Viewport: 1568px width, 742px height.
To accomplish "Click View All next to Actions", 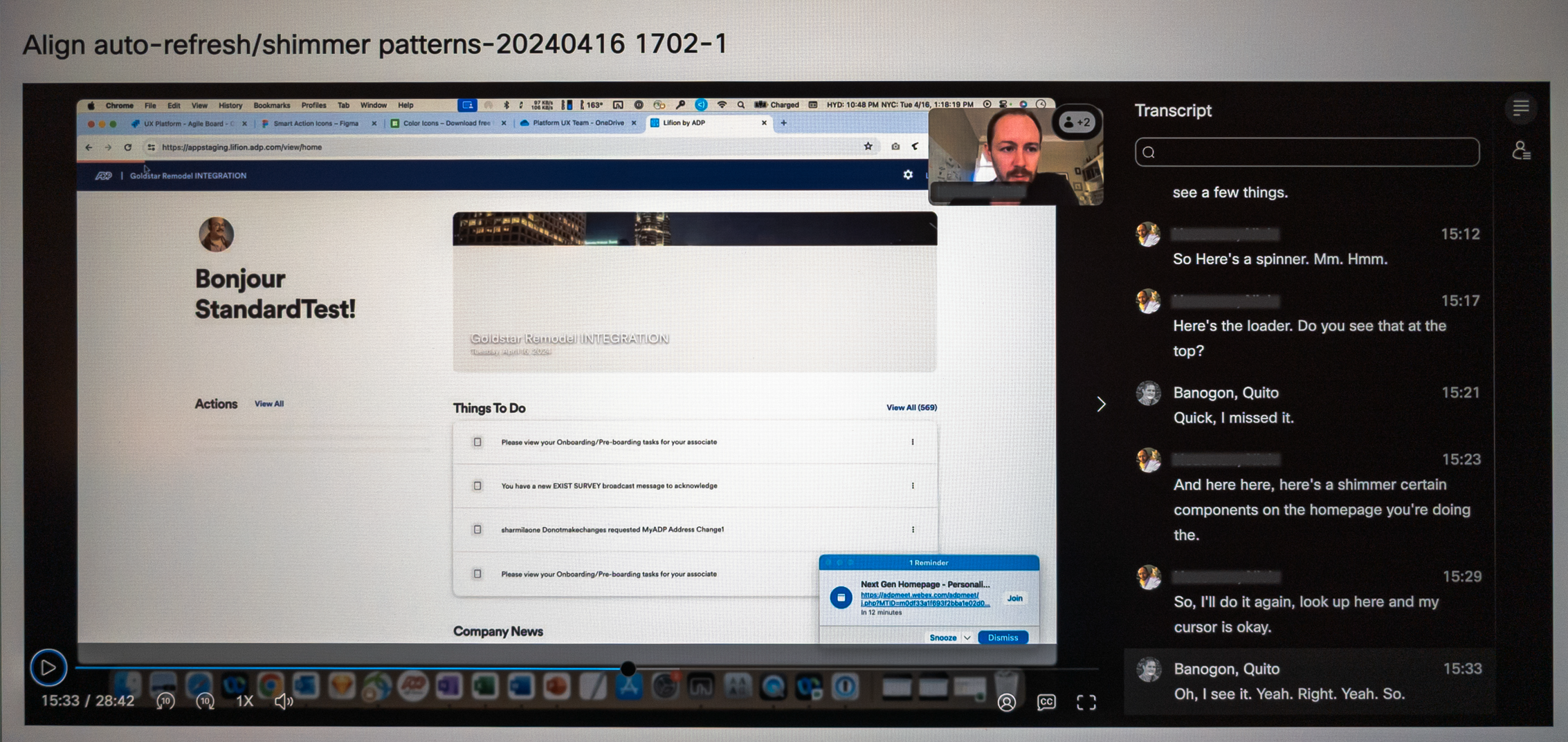I will (269, 404).
